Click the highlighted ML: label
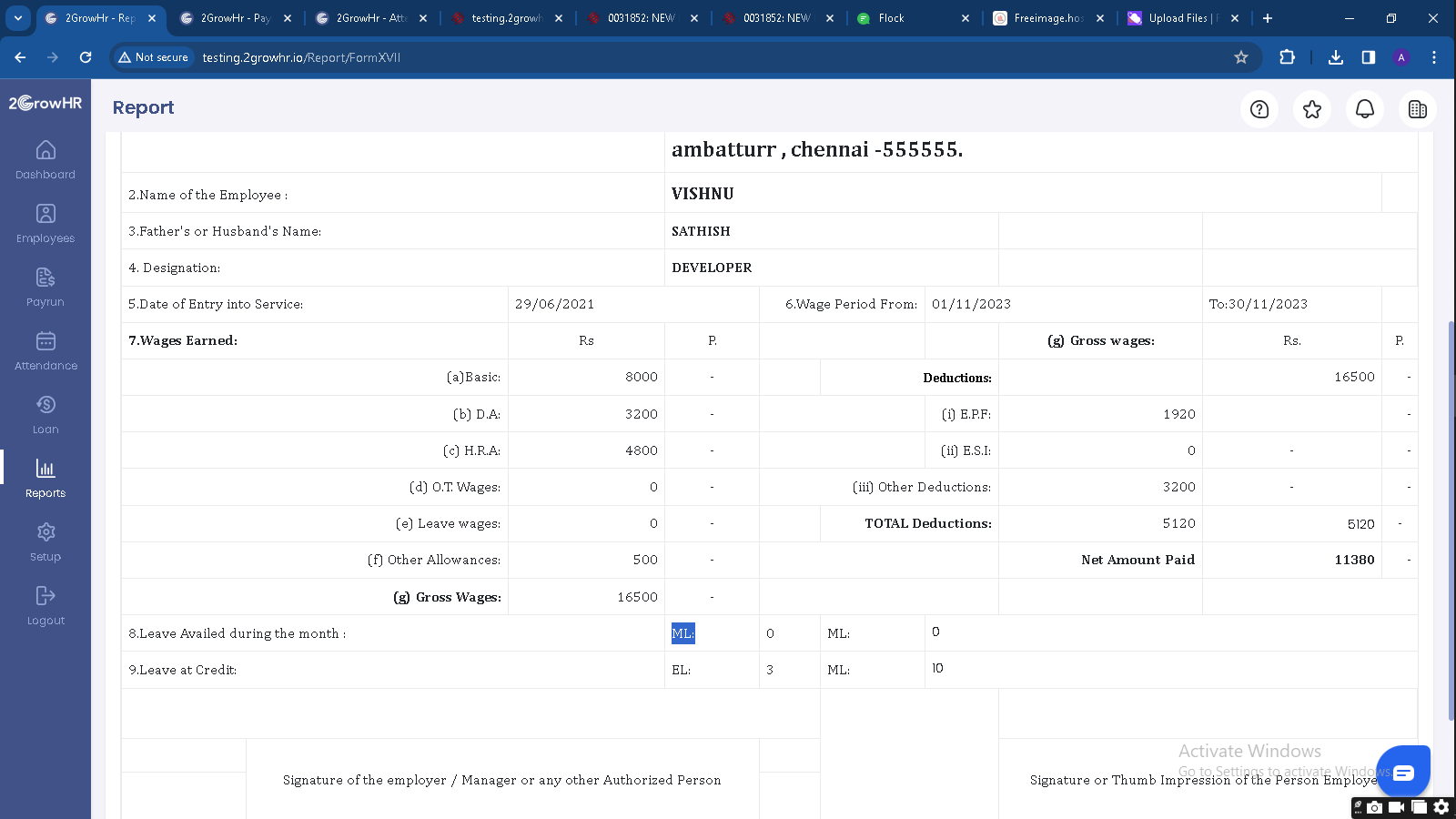This screenshot has width=1456, height=819. [683, 633]
